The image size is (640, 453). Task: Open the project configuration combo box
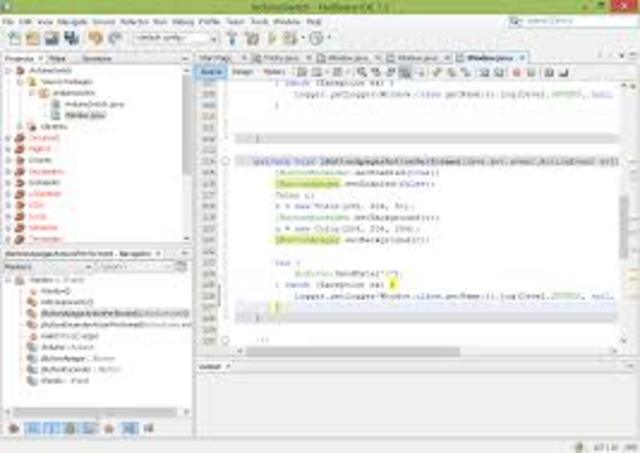[176, 38]
